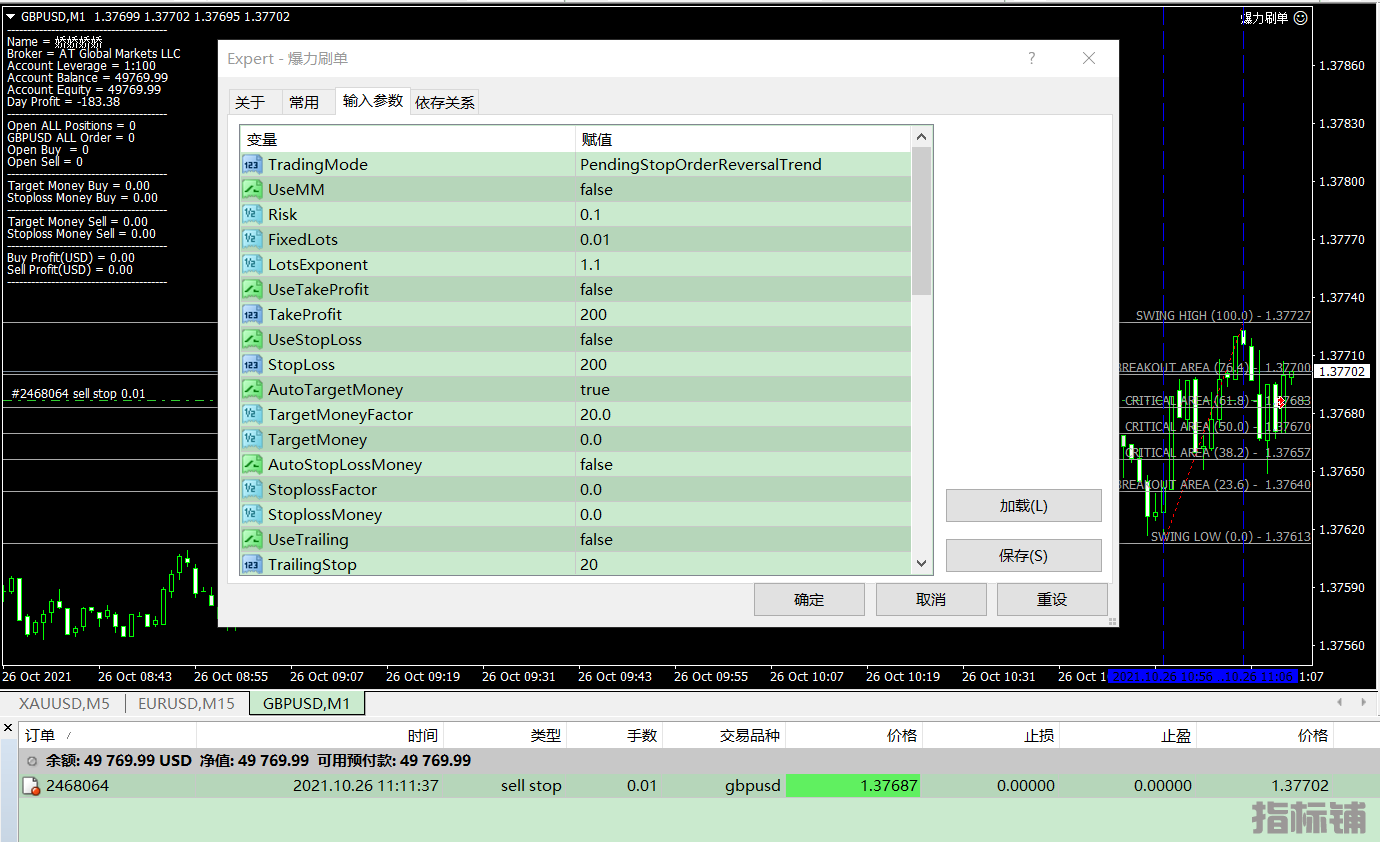
Task: Click the TakeProfit integer icon
Action: coord(252,315)
